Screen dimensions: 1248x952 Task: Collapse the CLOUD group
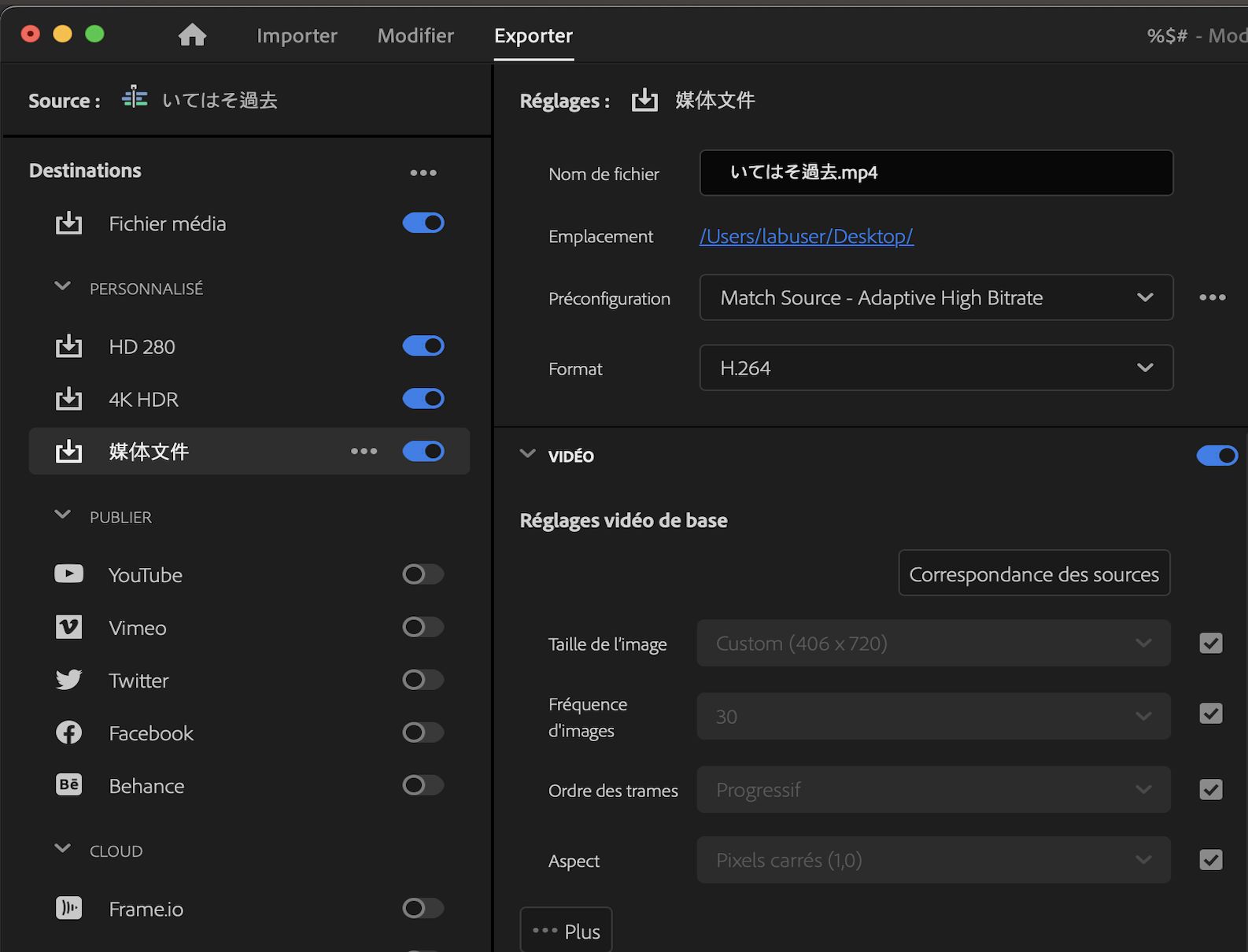coord(63,849)
